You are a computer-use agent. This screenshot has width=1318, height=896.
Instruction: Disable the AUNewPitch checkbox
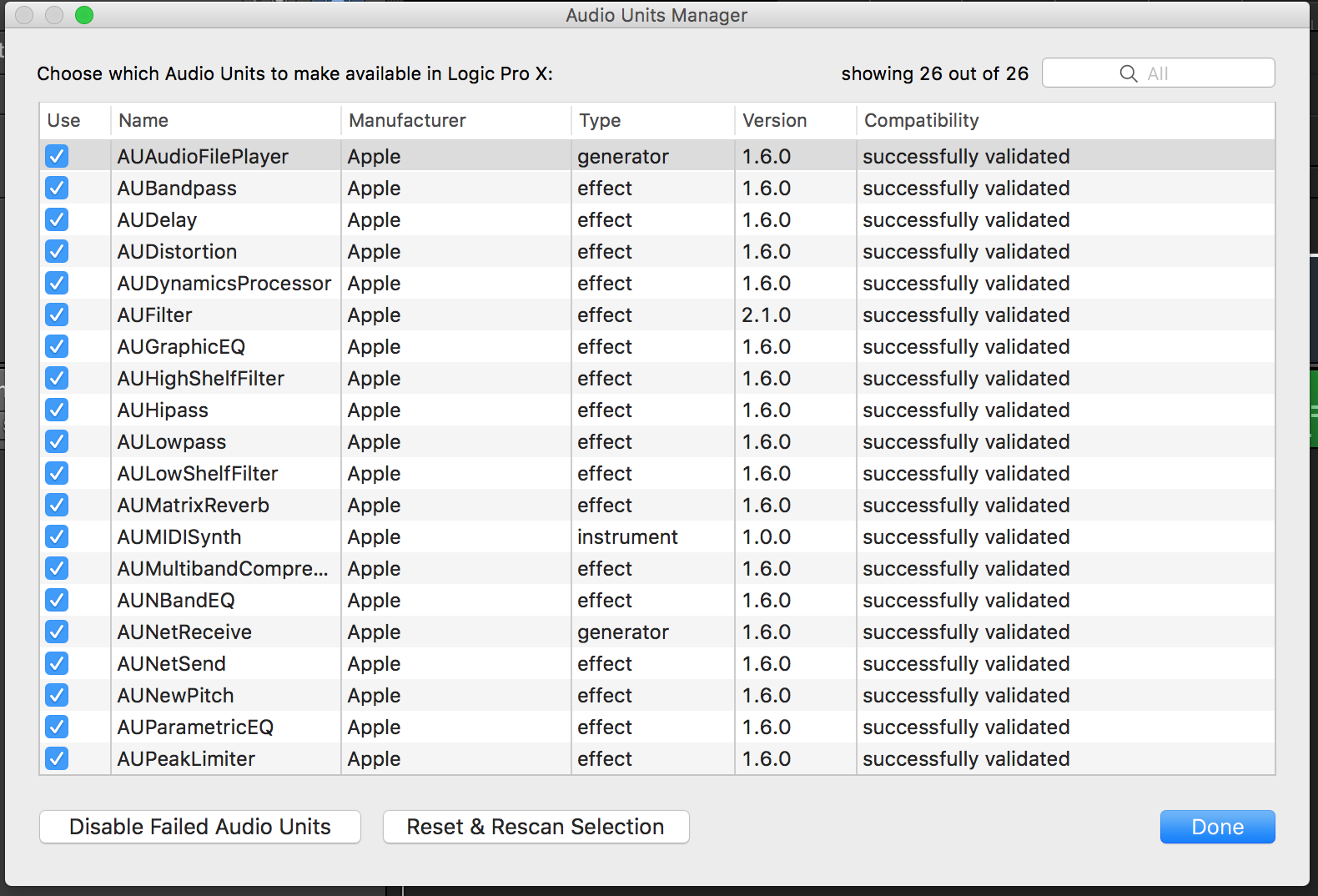pos(57,695)
